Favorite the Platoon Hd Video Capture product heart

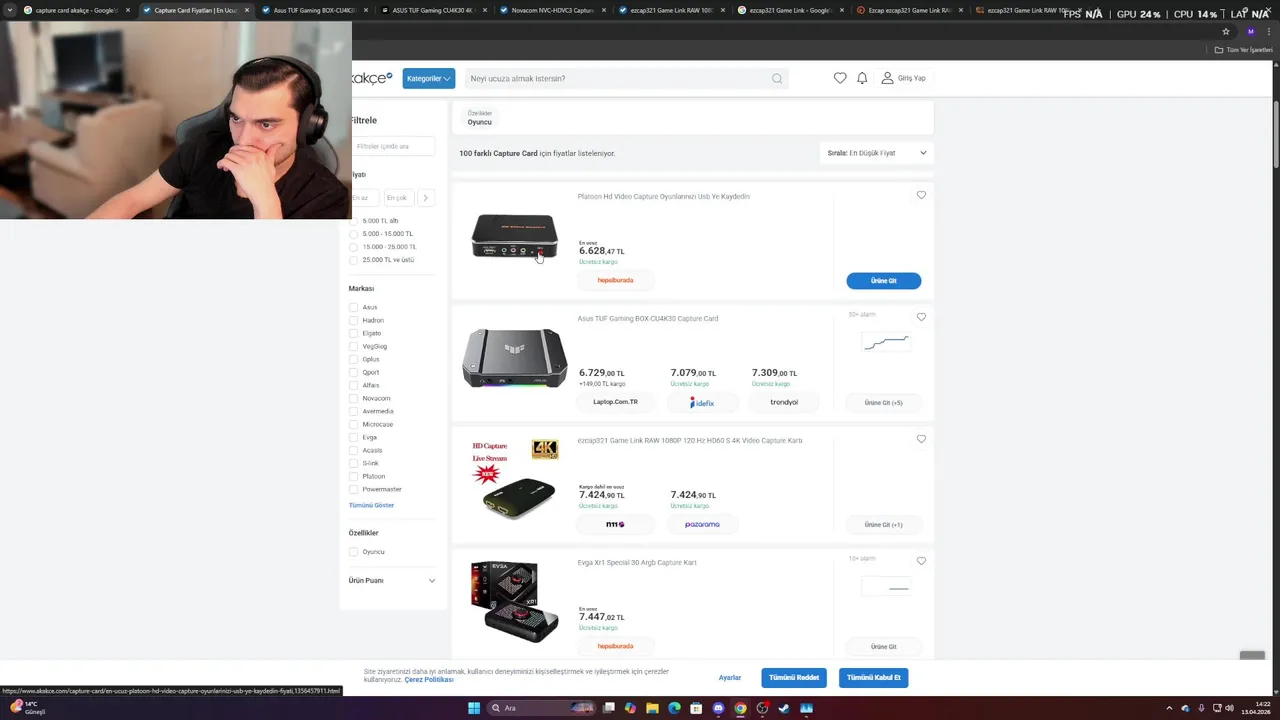921,195
